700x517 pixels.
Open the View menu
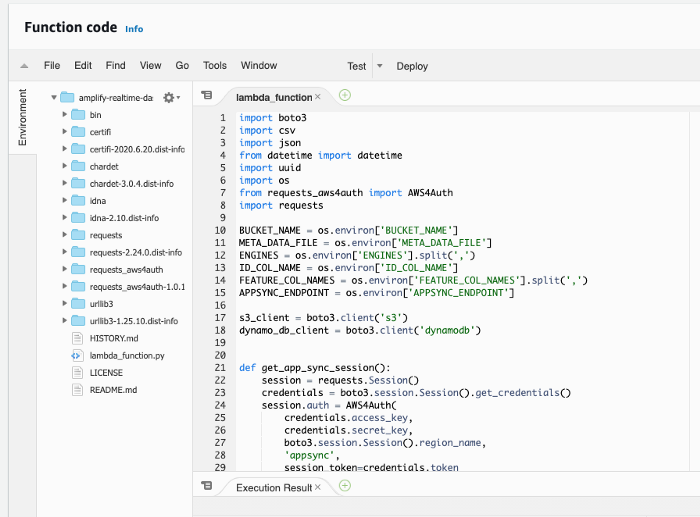(150, 66)
